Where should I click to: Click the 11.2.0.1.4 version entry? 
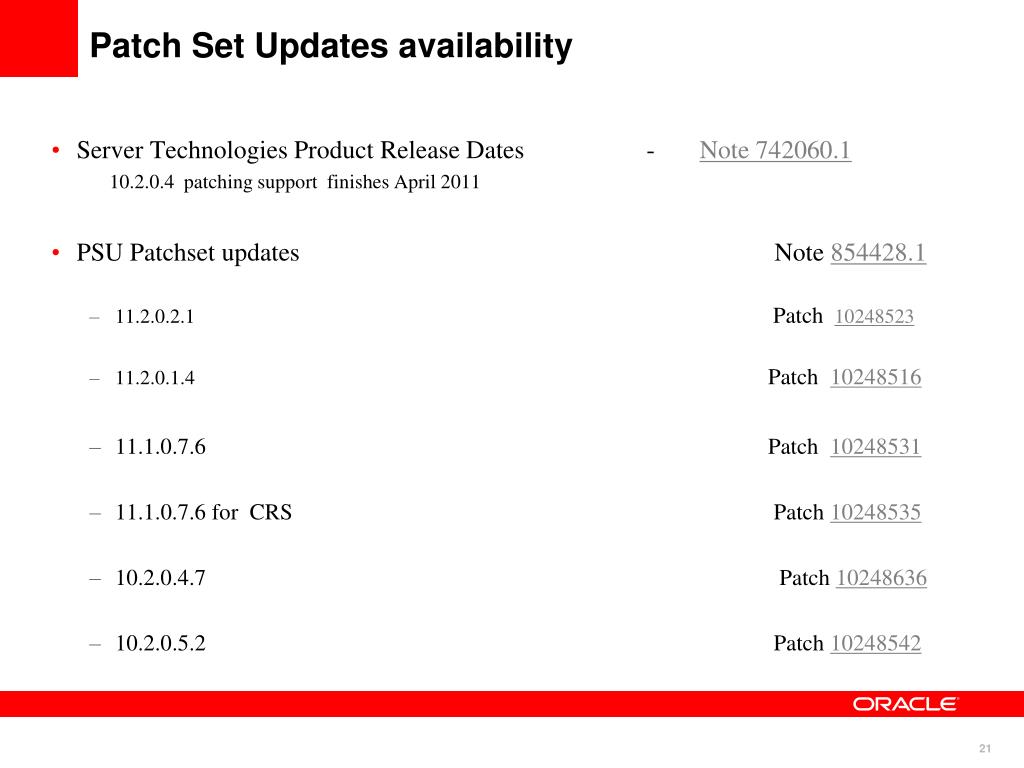coord(155,378)
